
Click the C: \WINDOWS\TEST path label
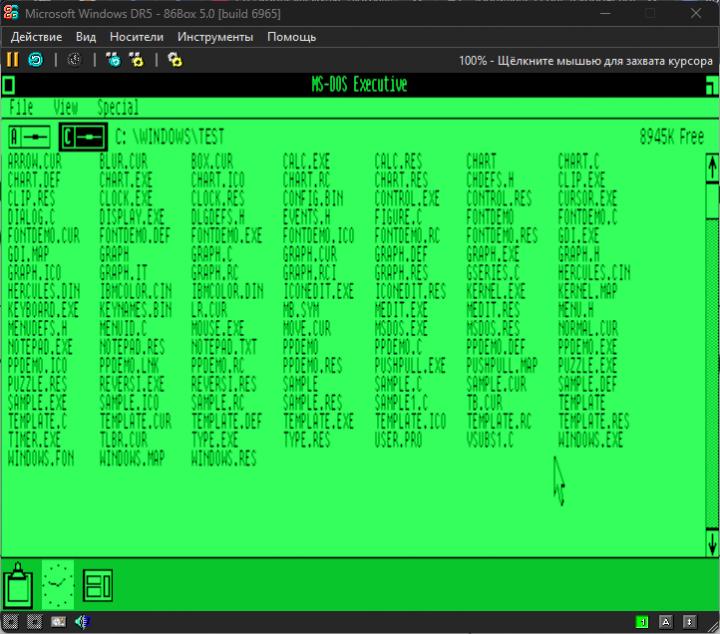point(169,137)
